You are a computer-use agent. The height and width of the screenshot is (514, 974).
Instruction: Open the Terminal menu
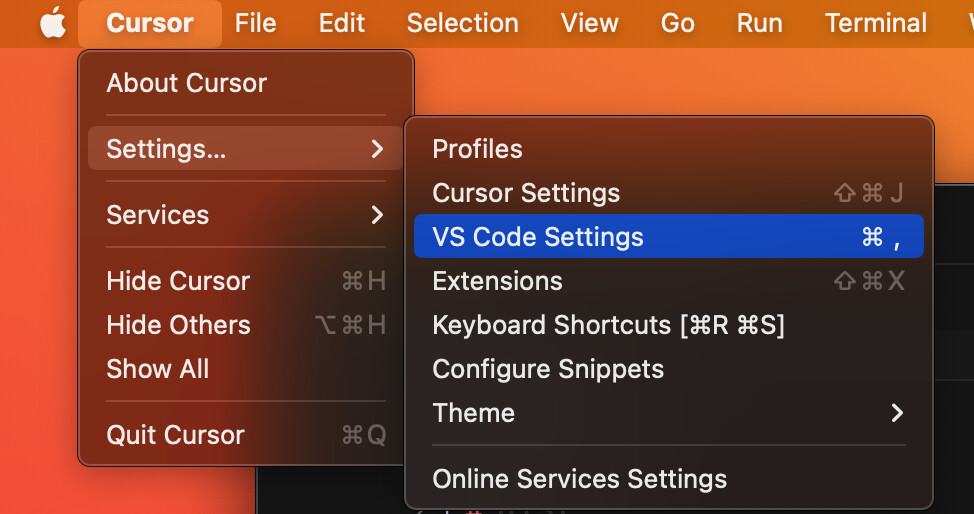876,23
